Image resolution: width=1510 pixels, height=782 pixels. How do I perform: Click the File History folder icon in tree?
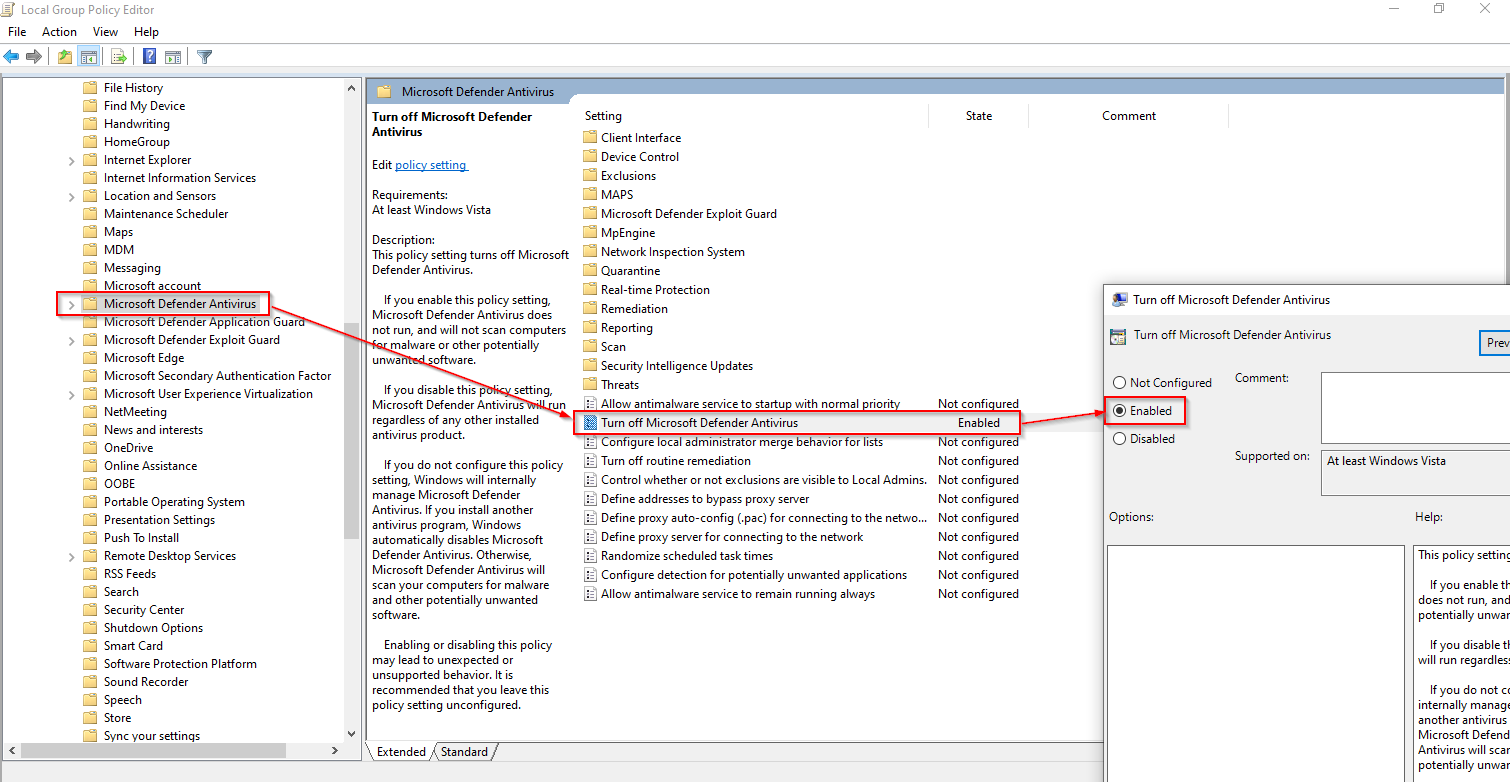click(90, 88)
